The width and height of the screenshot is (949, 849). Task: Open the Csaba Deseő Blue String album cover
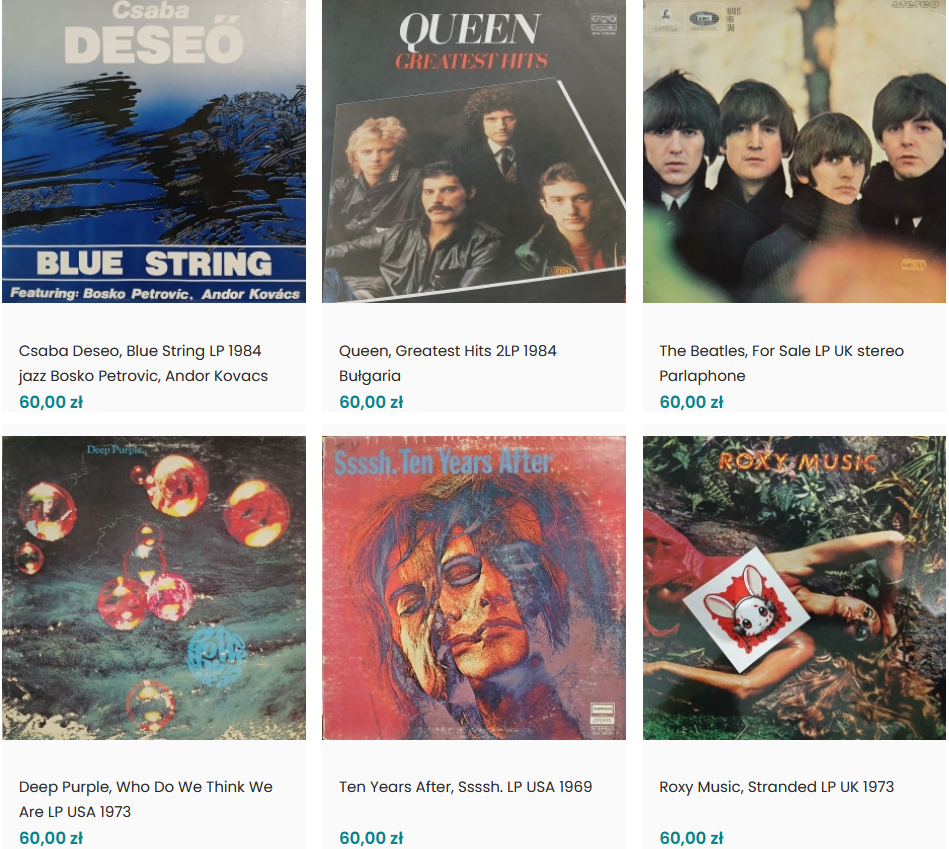(x=154, y=151)
